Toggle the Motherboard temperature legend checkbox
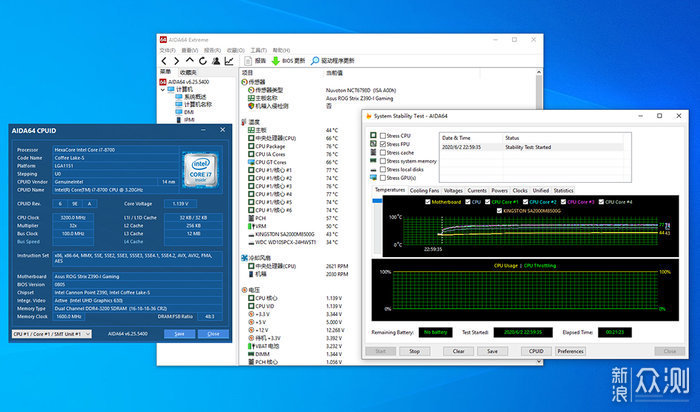Screen dimensions: 700x412 click(x=427, y=202)
